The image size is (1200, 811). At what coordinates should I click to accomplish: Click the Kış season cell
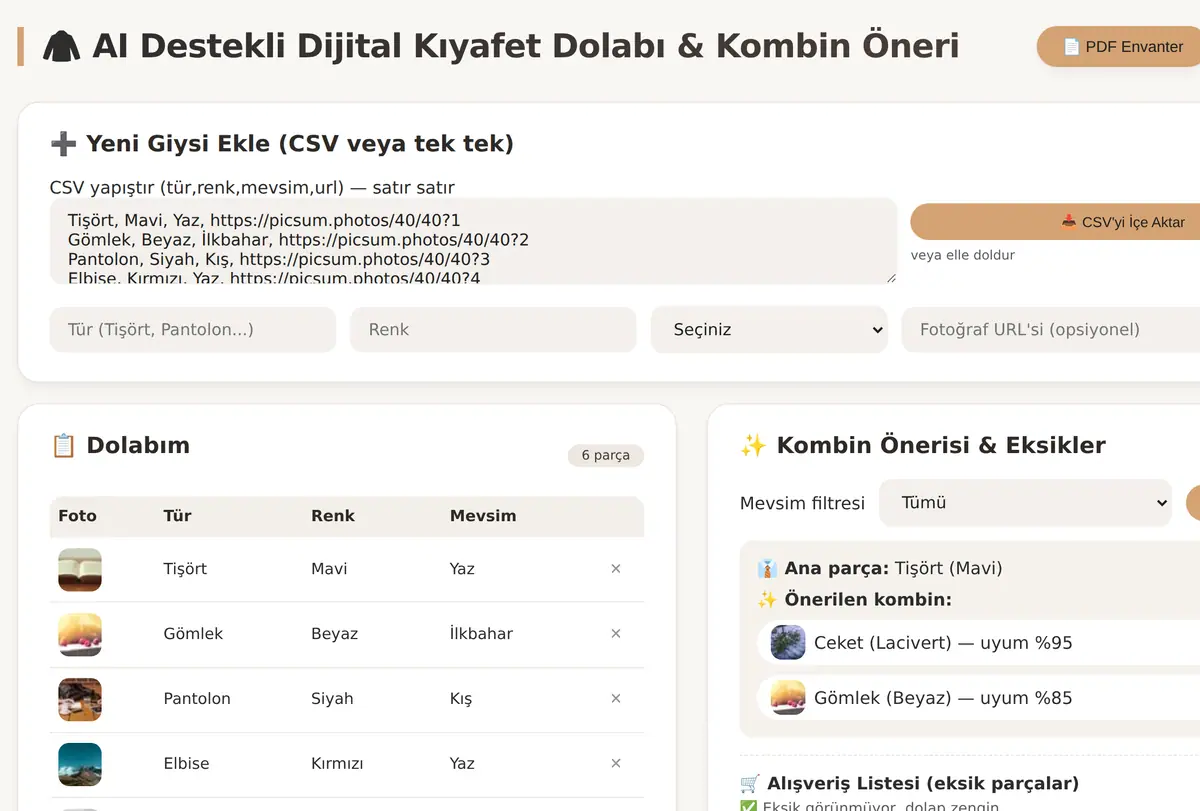(x=461, y=699)
